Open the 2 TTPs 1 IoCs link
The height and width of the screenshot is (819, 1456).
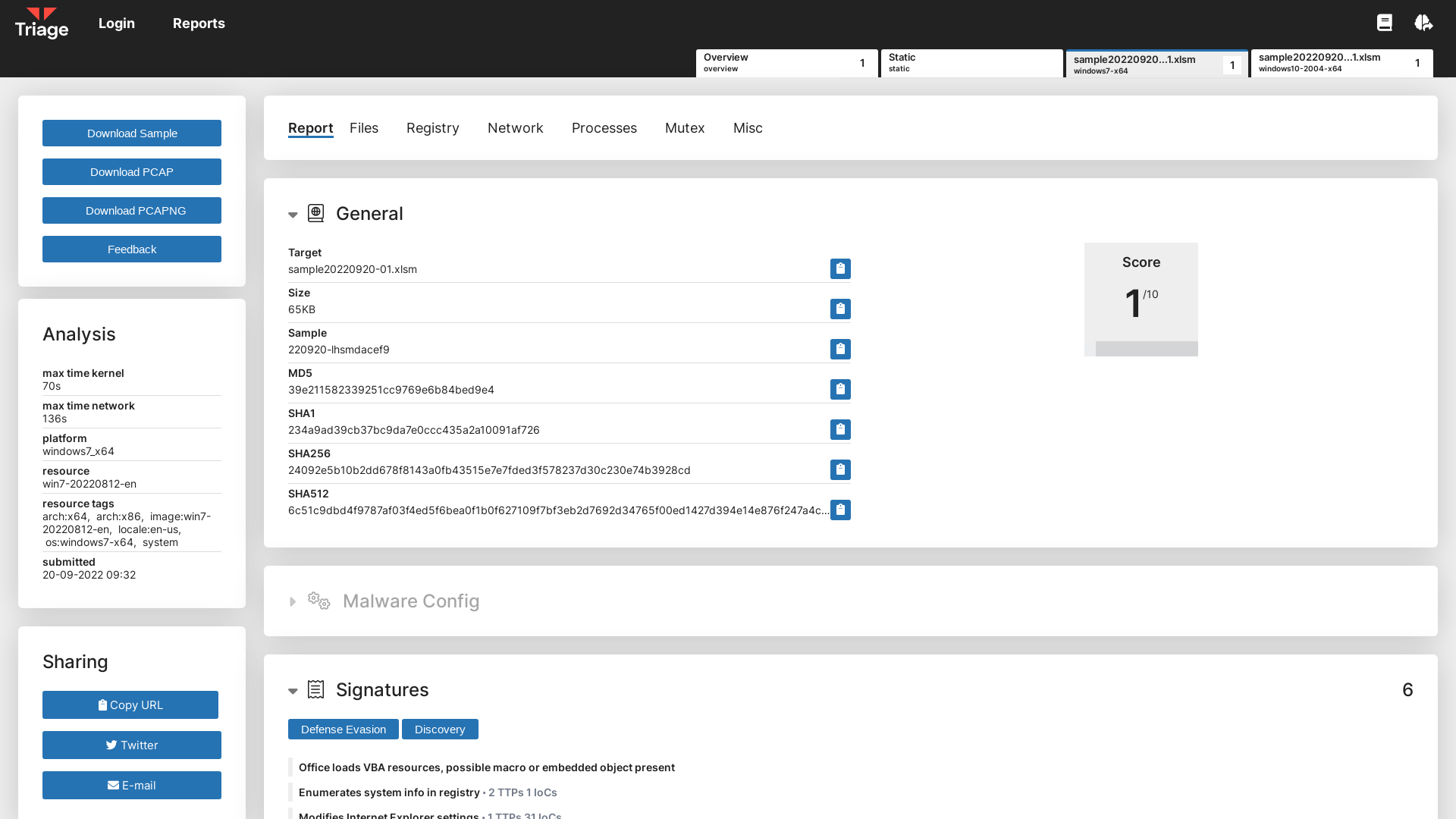click(522, 792)
